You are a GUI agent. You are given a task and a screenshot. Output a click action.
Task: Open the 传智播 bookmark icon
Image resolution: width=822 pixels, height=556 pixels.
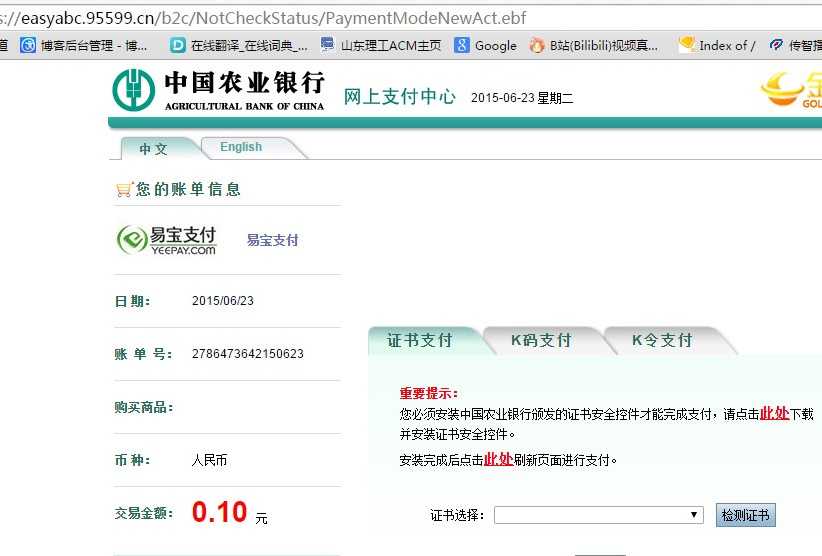click(777, 46)
